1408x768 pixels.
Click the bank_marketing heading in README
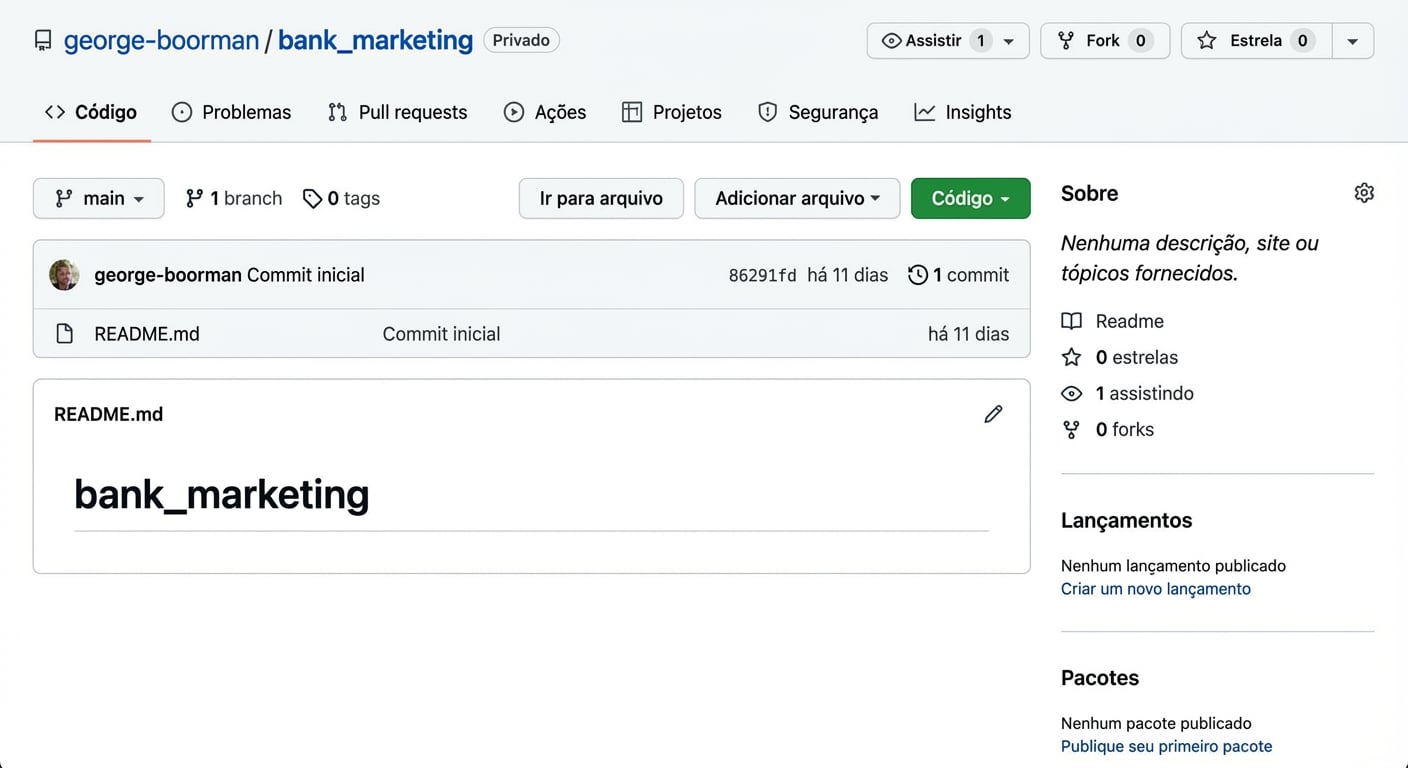[222, 494]
